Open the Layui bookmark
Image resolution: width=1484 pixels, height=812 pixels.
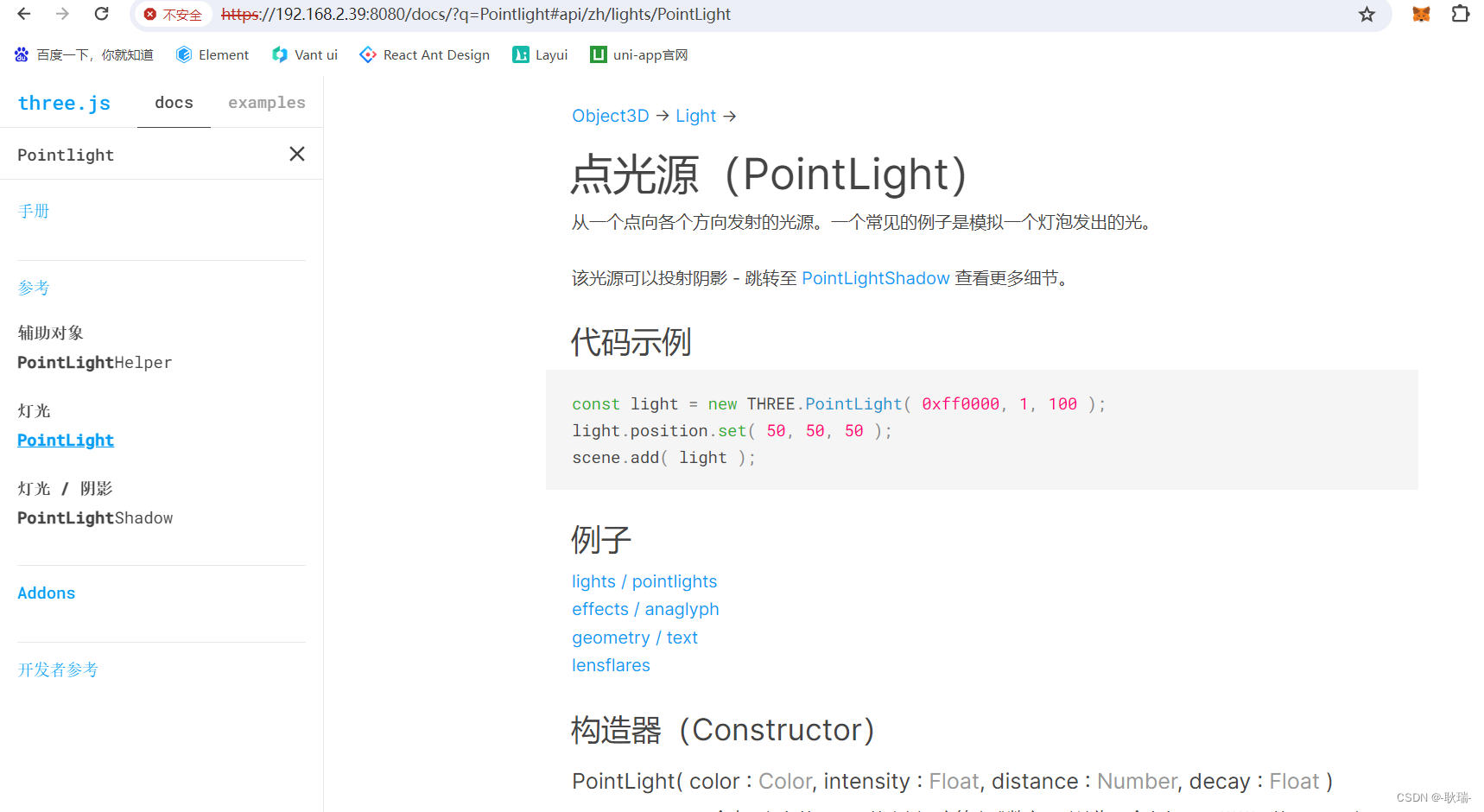540,54
